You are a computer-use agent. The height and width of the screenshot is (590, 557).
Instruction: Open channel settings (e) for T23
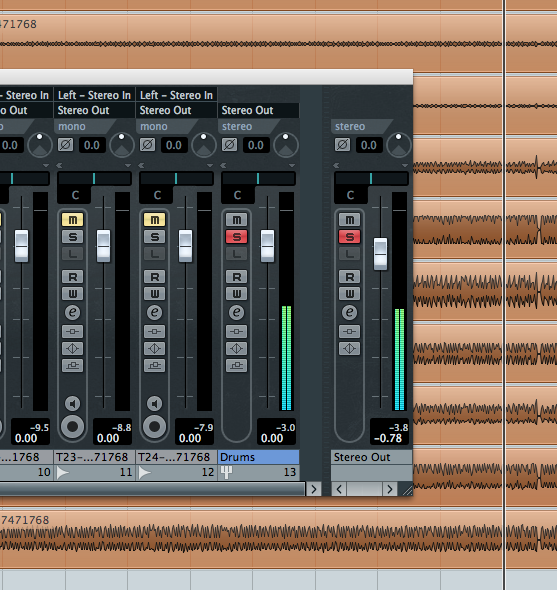click(x=73, y=312)
